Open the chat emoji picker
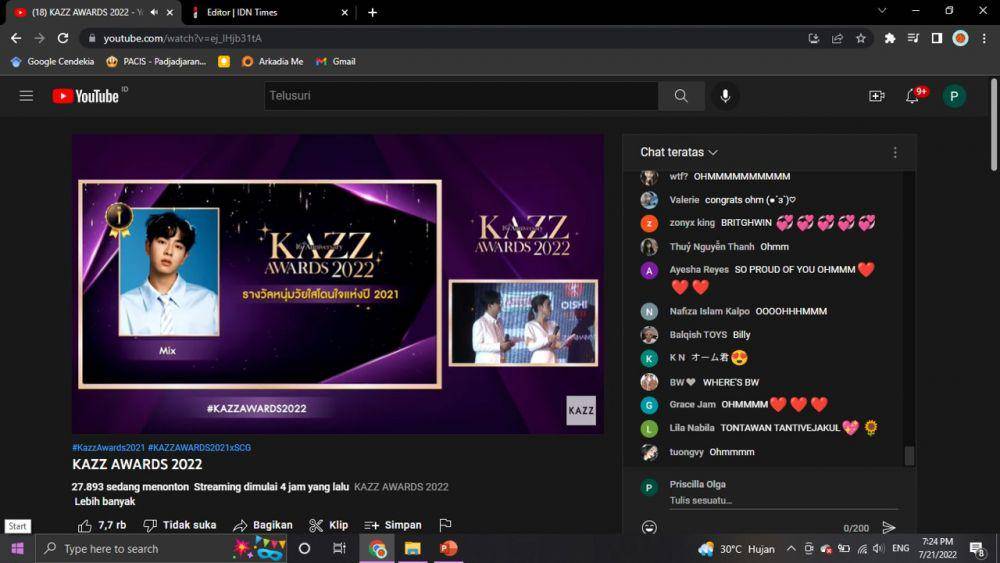The width and height of the screenshot is (1000, 563). point(649,527)
